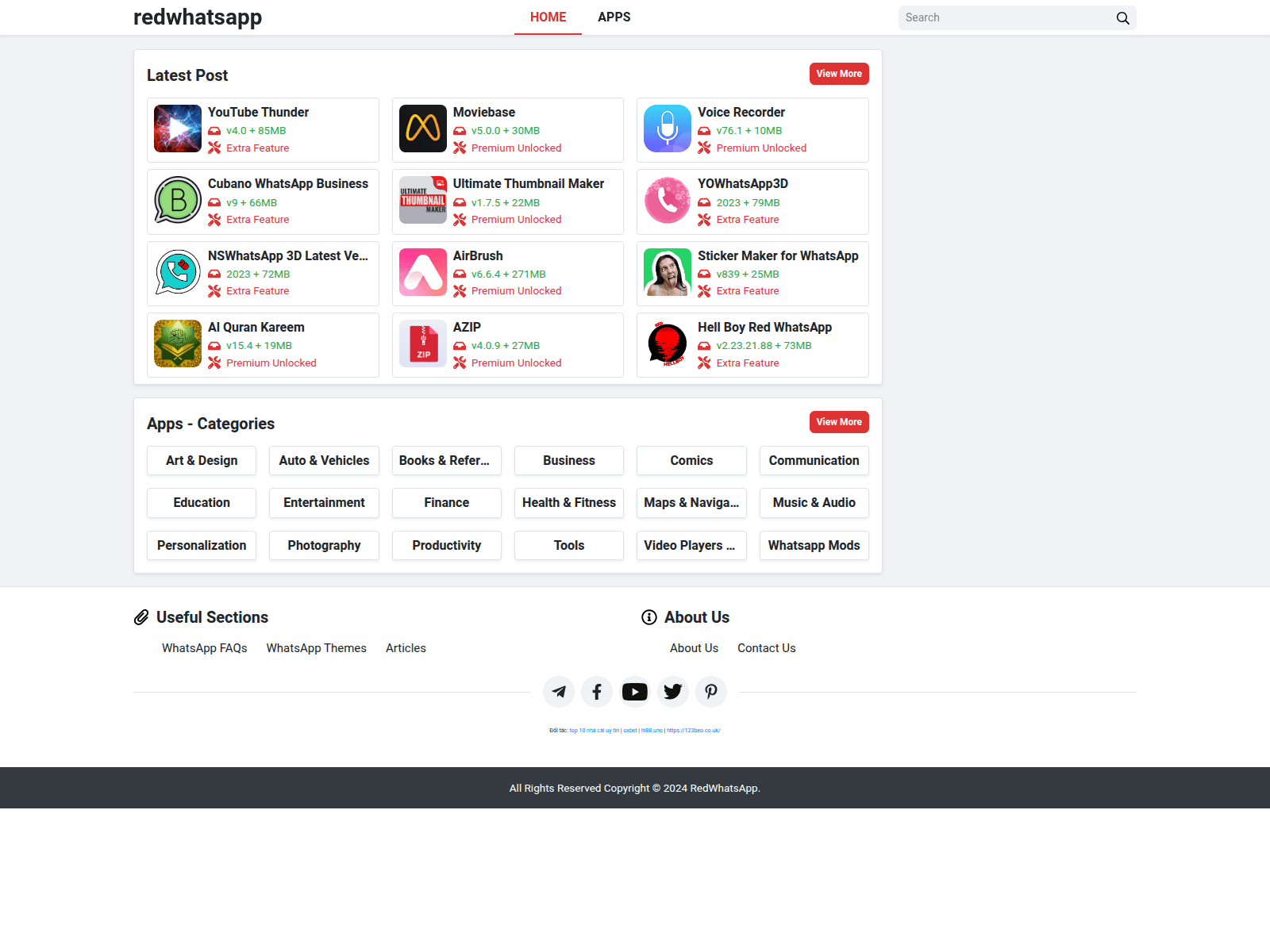Open the WhatsApp Themes link
Viewport: 1270px width, 952px height.
(317, 648)
